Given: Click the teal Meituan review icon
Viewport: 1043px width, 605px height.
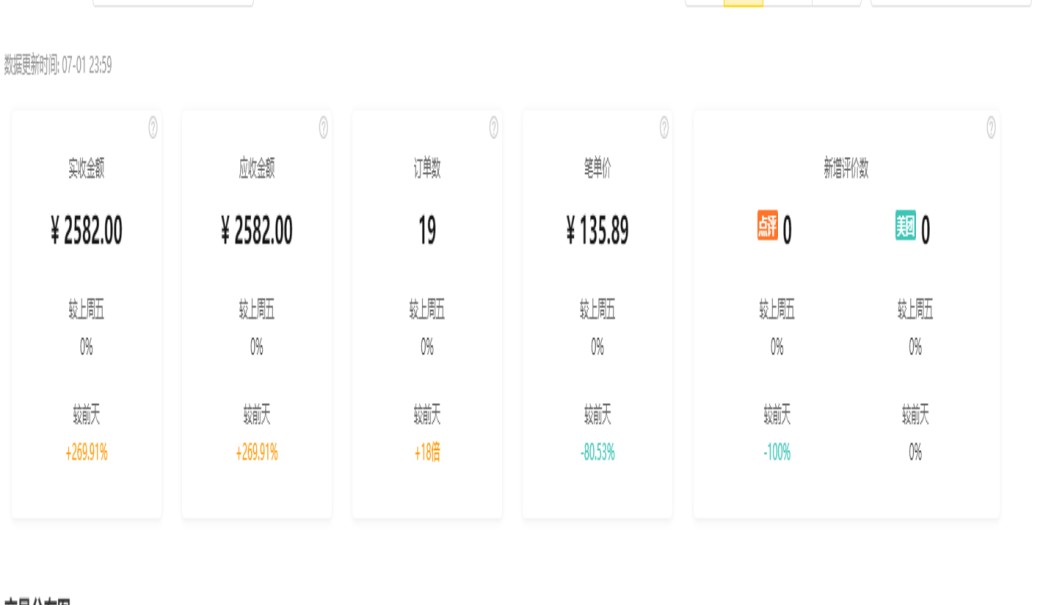Looking at the screenshot, I should coord(905,226).
